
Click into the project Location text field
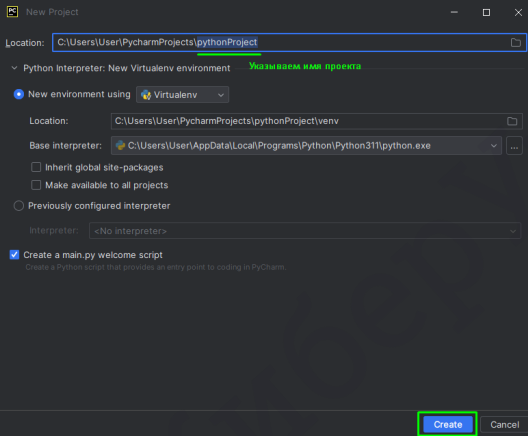click(x=289, y=43)
